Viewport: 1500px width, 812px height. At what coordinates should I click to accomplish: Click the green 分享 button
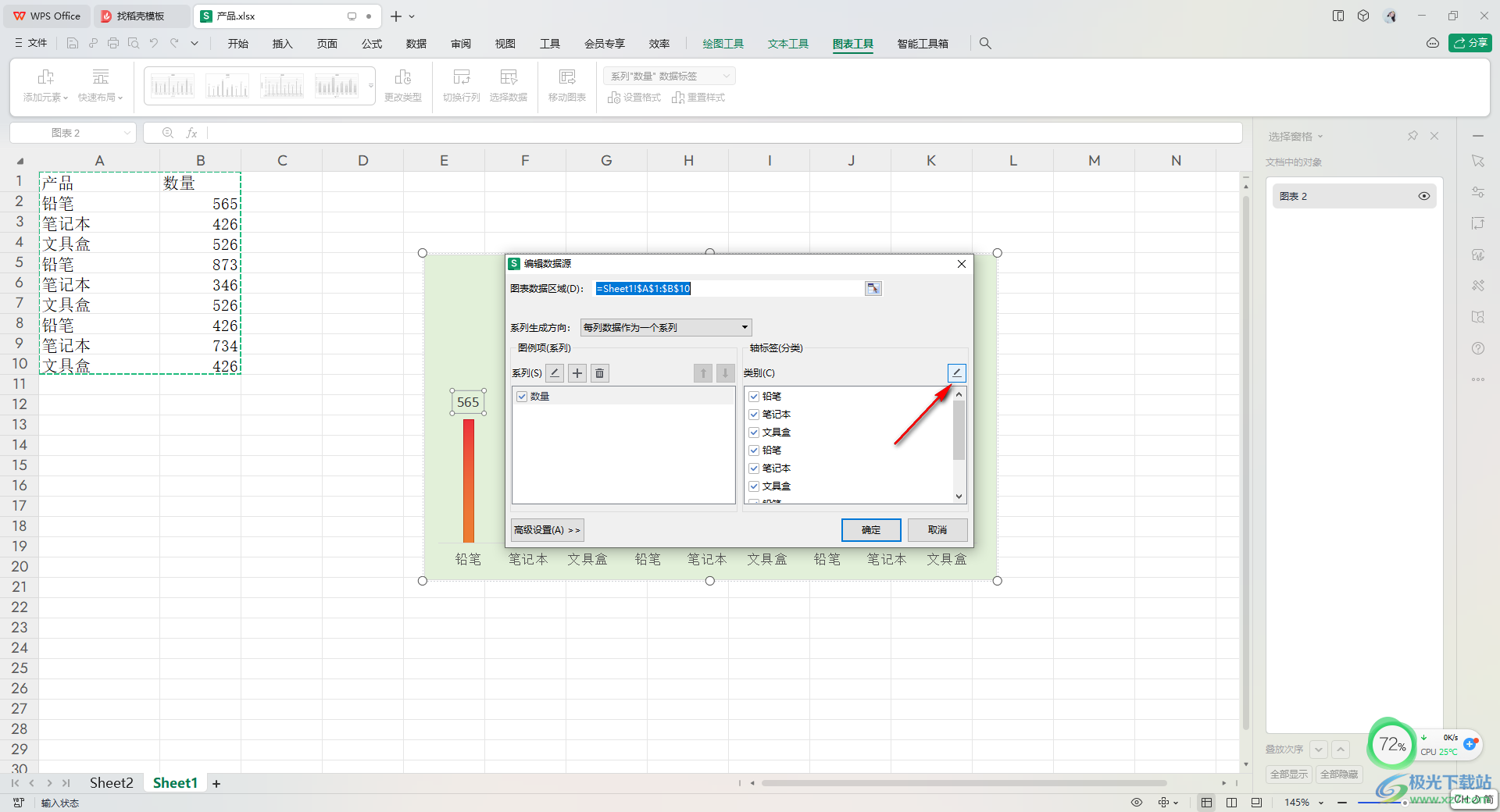[1470, 43]
